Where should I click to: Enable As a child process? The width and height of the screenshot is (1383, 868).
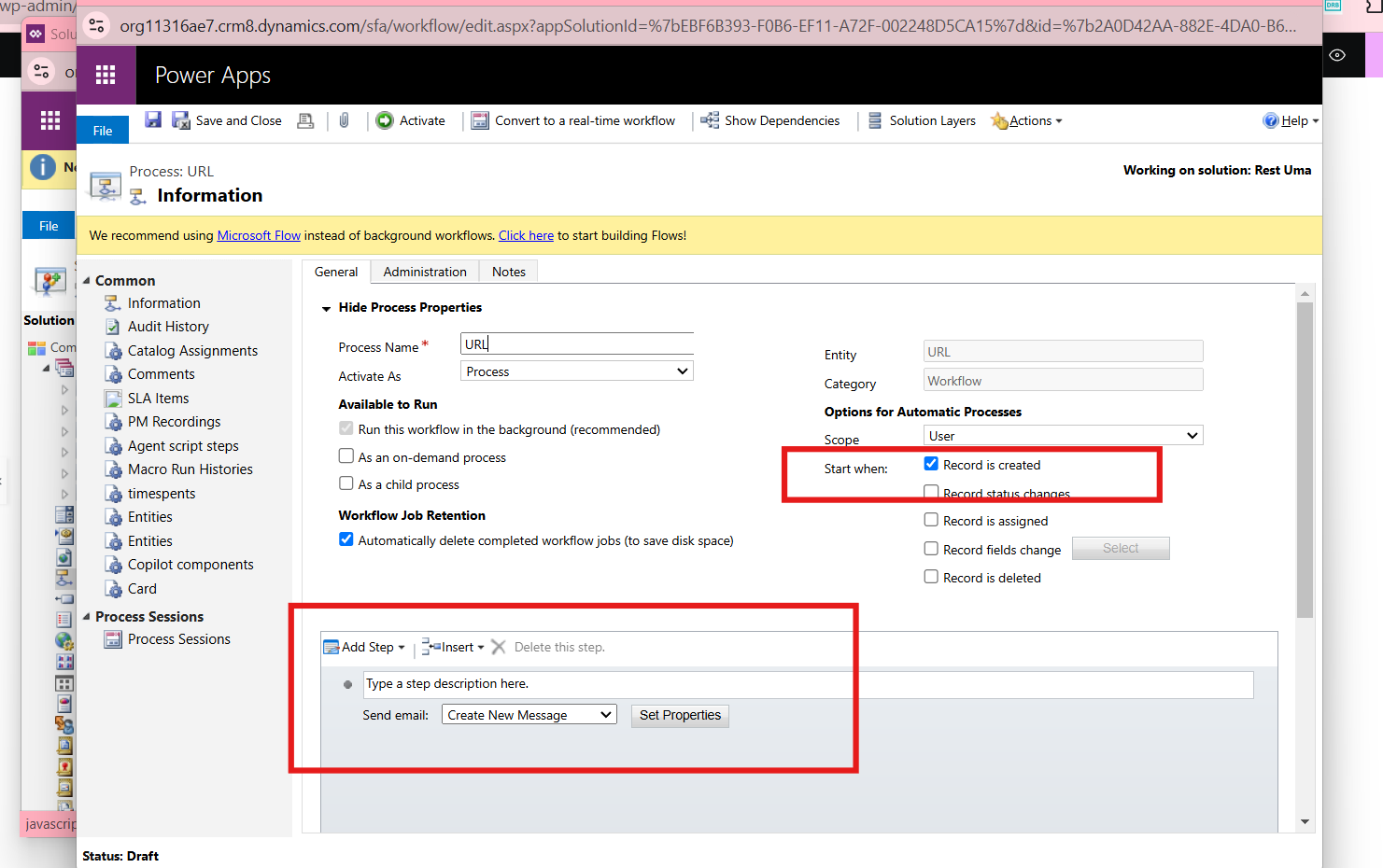(346, 483)
